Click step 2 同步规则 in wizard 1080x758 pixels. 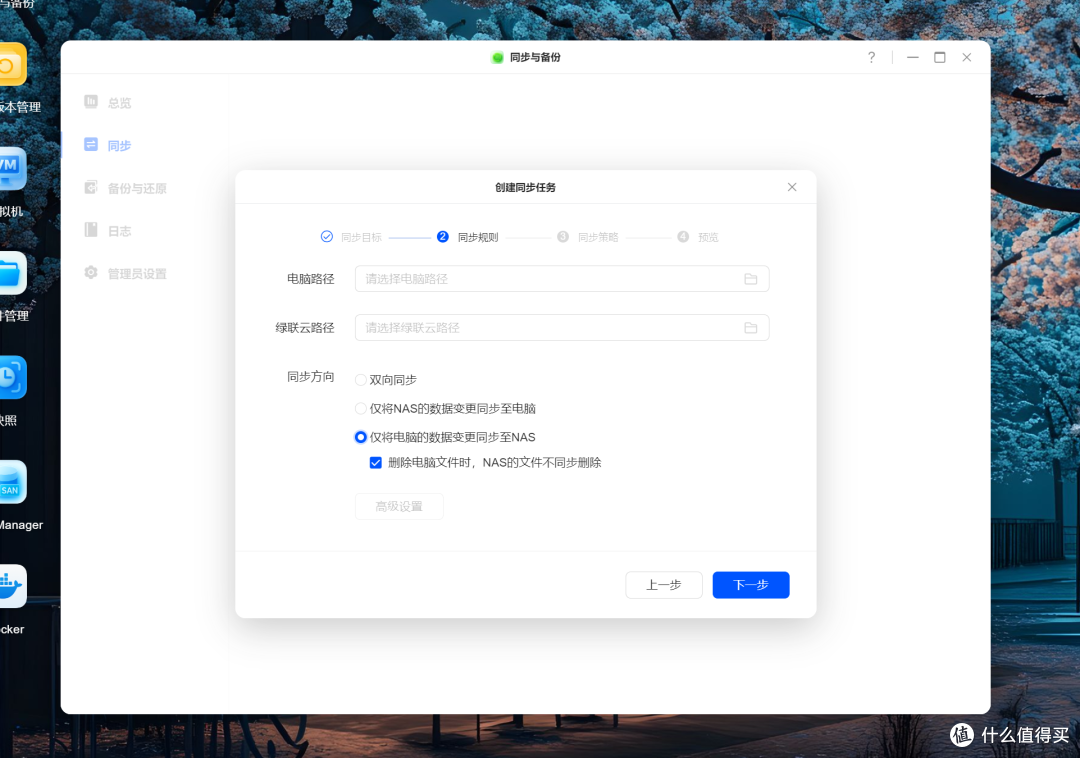pyautogui.click(x=468, y=237)
